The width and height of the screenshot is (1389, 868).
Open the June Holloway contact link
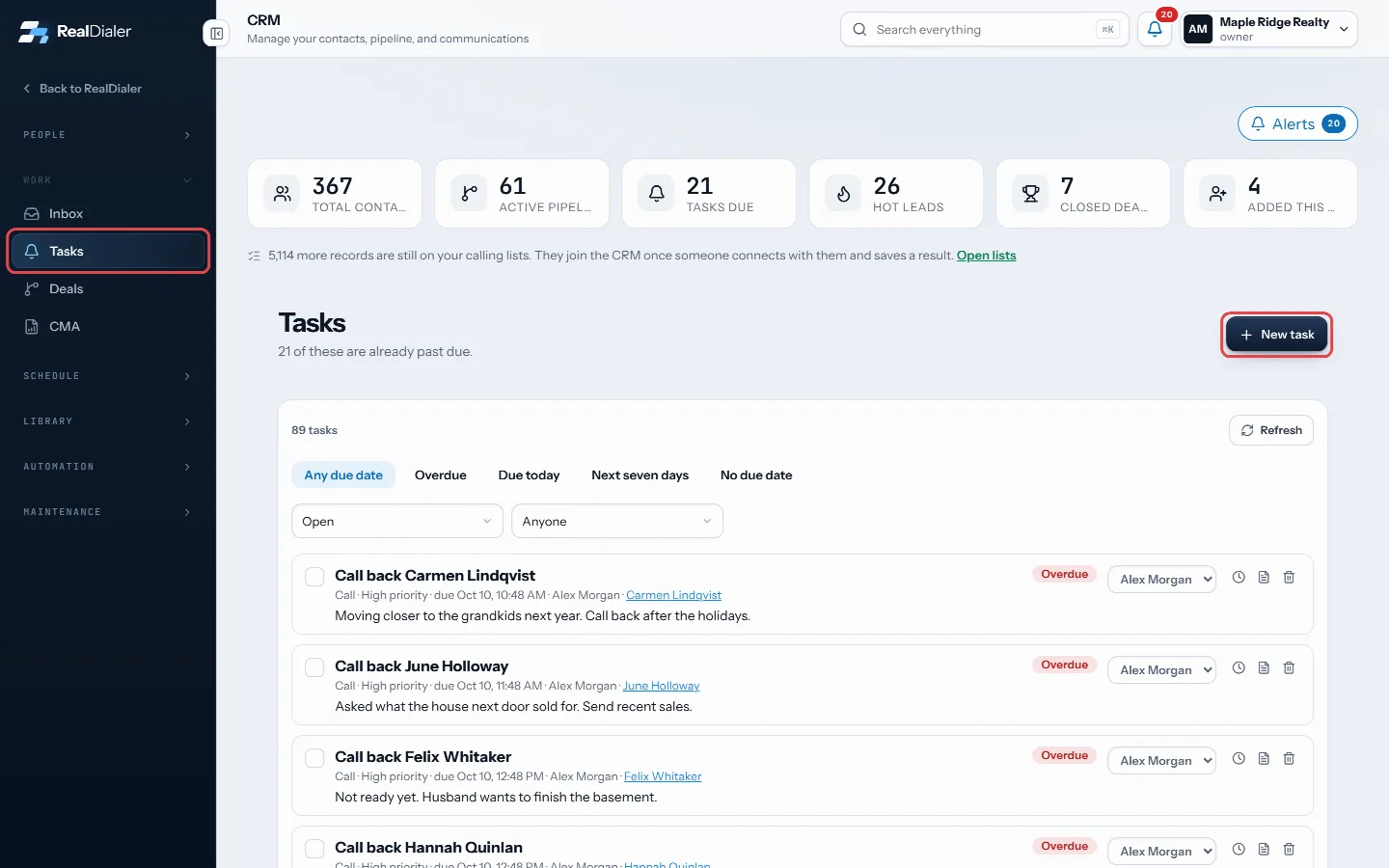coord(661,686)
